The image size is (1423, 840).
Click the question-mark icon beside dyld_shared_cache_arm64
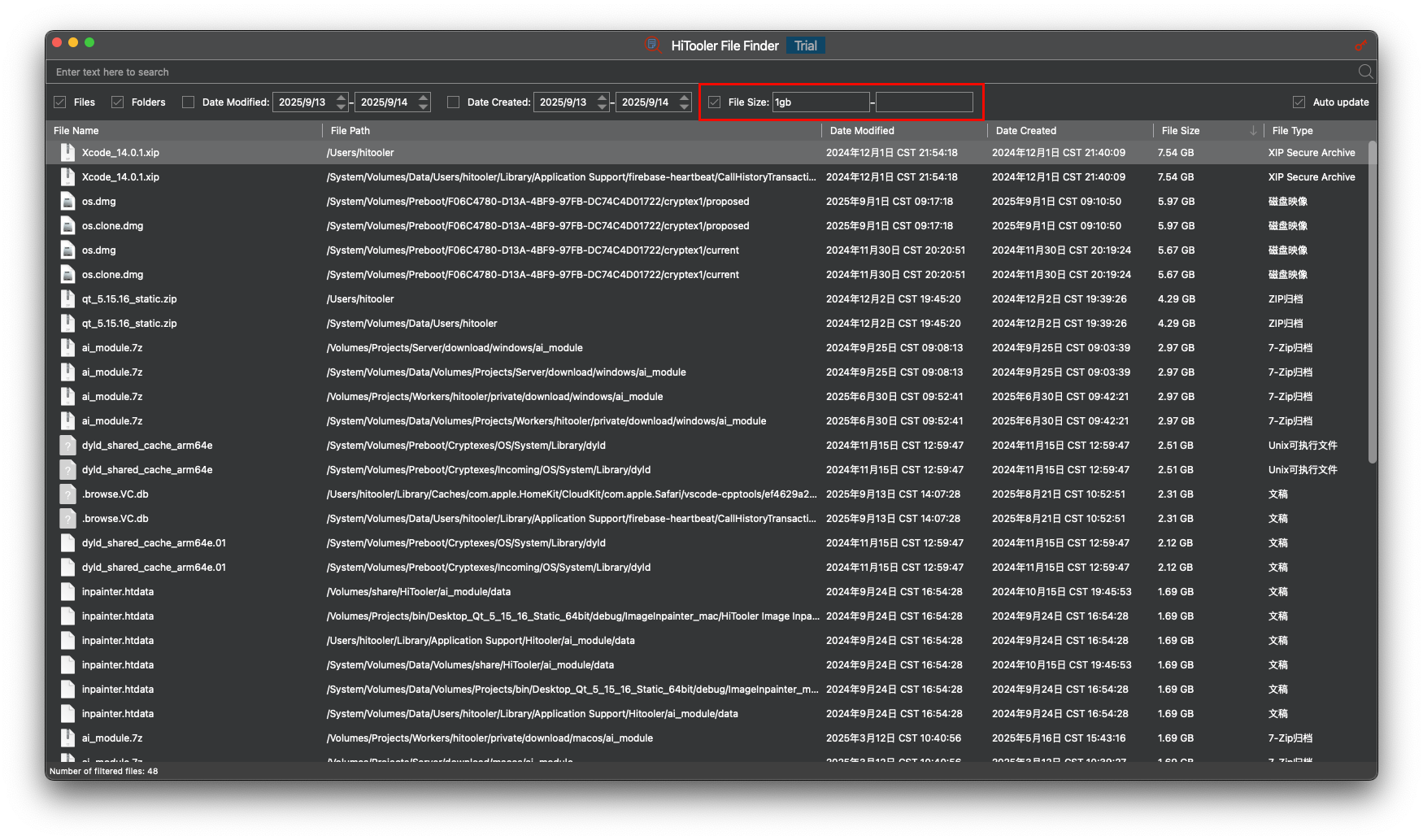point(67,445)
